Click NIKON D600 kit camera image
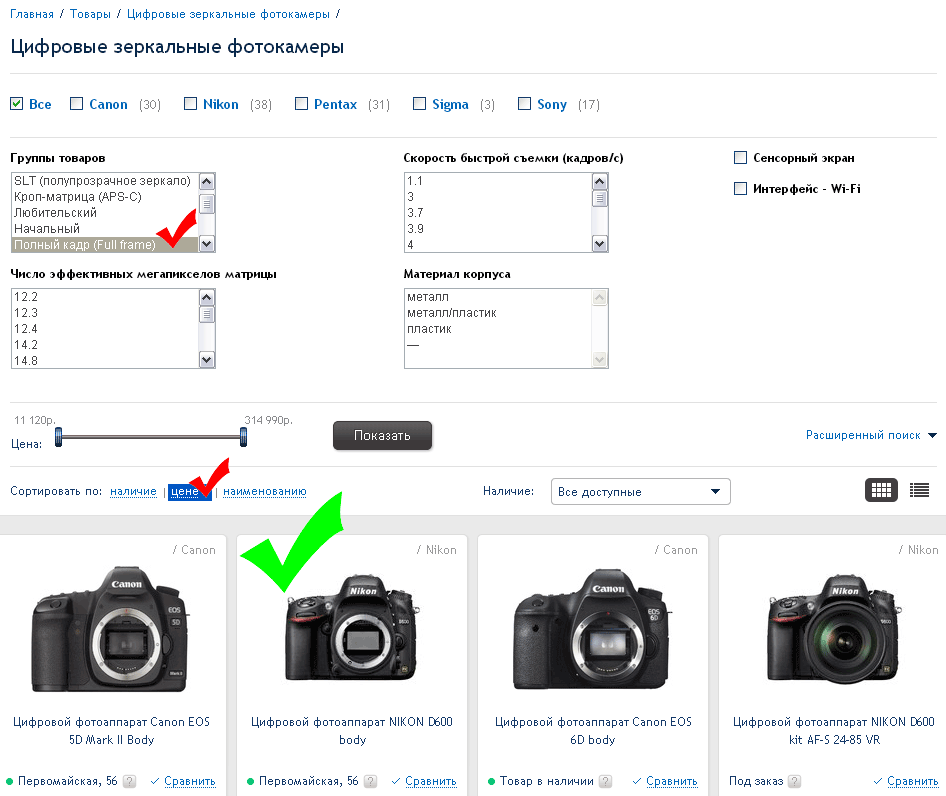Screen dimensions: 946x796 [833, 629]
